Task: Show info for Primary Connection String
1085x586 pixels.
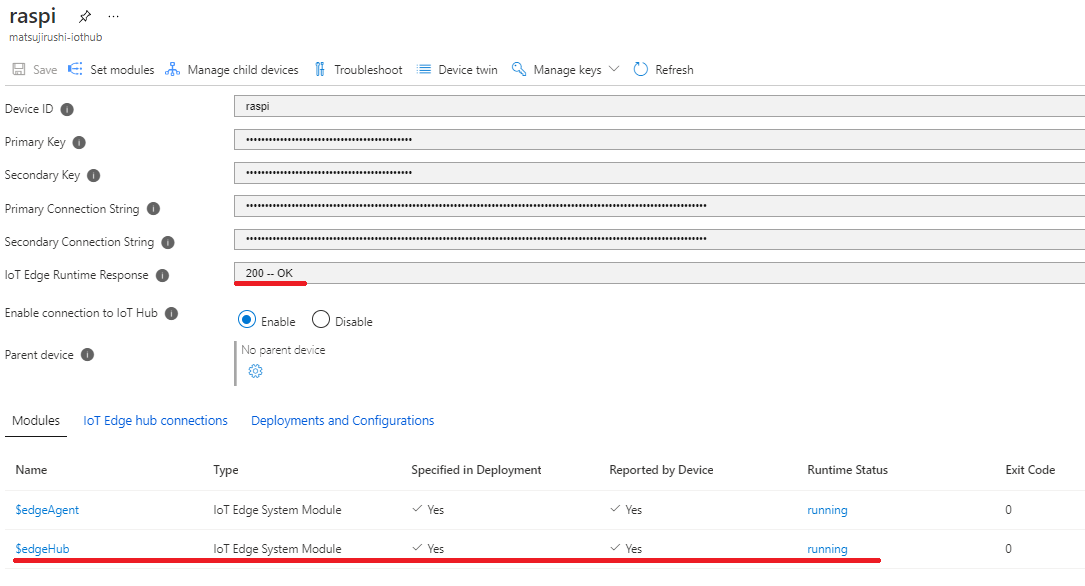Action: click(154, 209)
